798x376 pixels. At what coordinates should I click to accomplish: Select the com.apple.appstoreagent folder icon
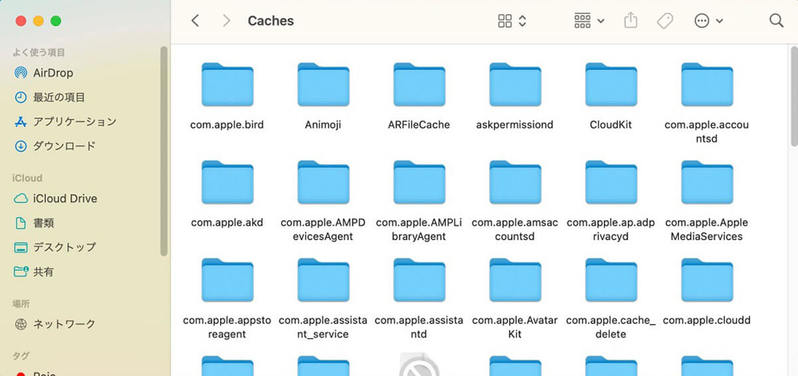227,280
